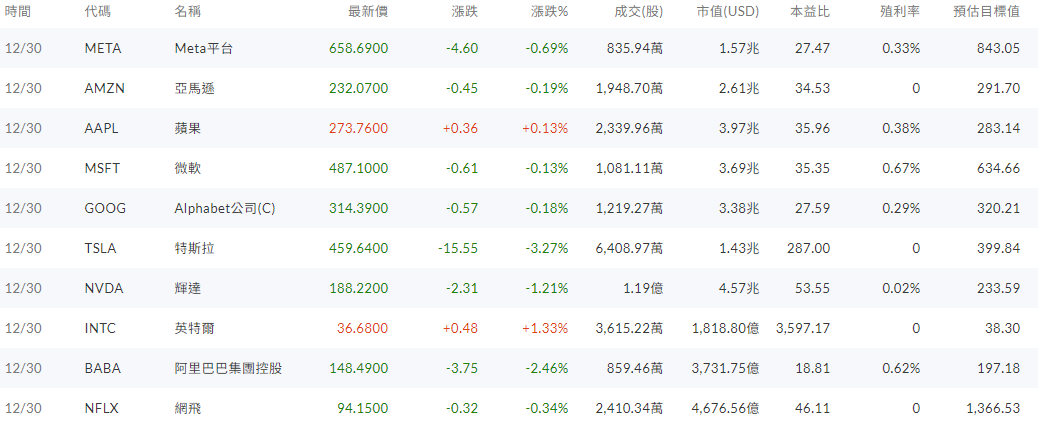Viewport: 1038px width, 424px height.
Task: Click TSLA latest price 459.6400
Action: [359, 248]
